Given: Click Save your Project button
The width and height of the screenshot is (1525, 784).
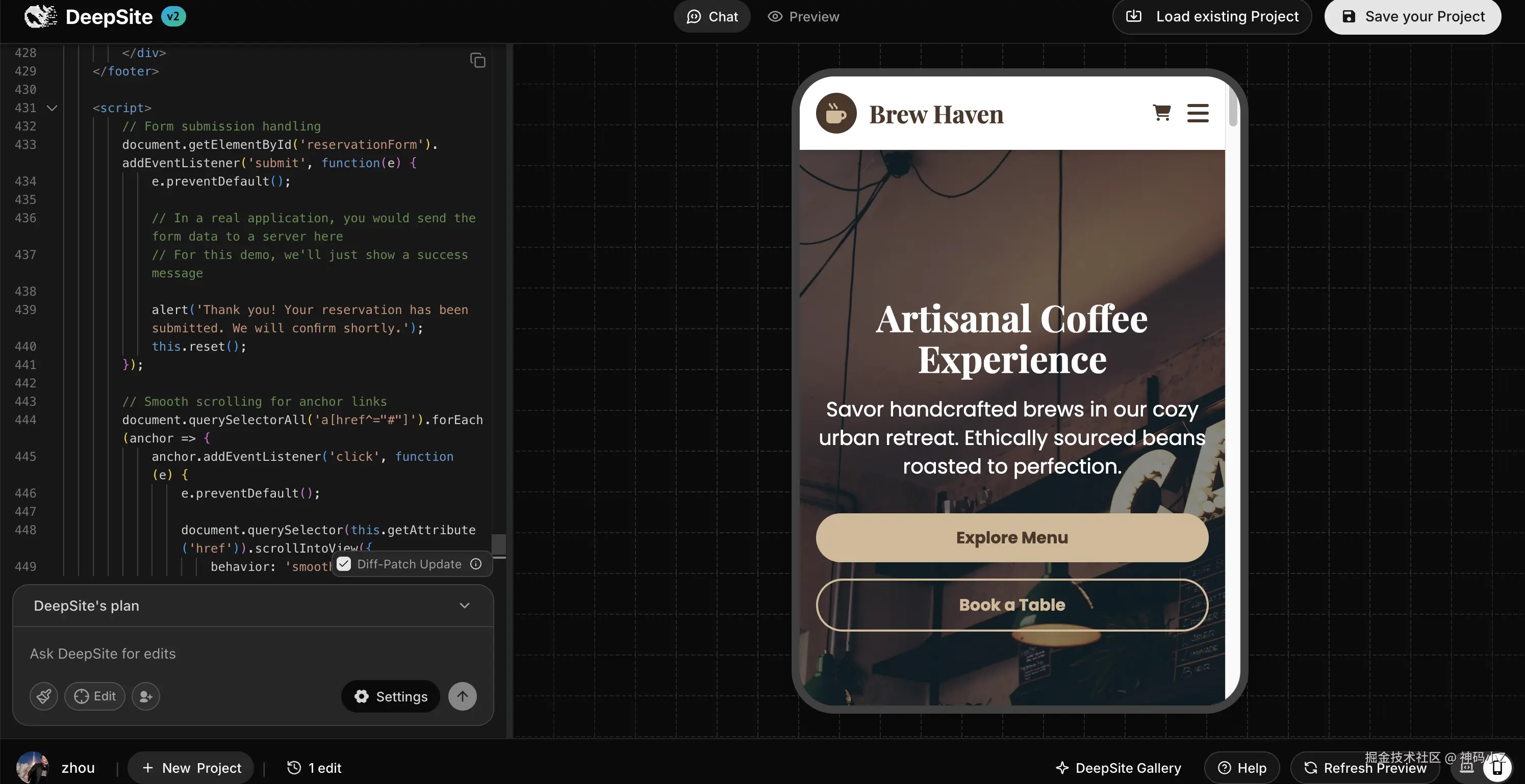Looking at the screenshot, I should [x=1412, y=17].
